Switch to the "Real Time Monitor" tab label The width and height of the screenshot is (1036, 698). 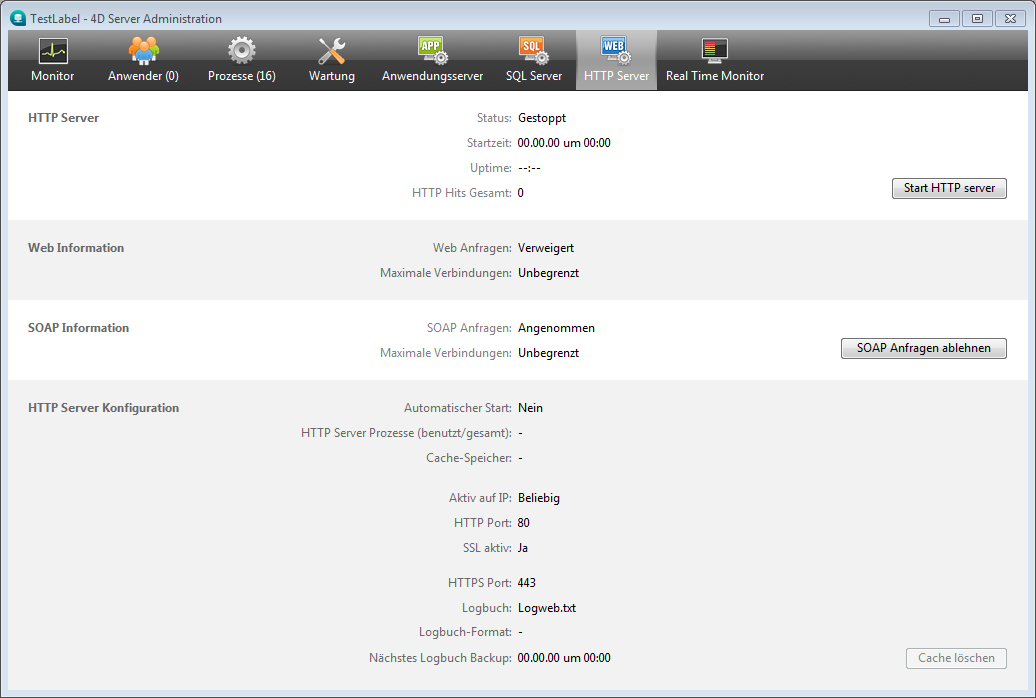point(714,76)
